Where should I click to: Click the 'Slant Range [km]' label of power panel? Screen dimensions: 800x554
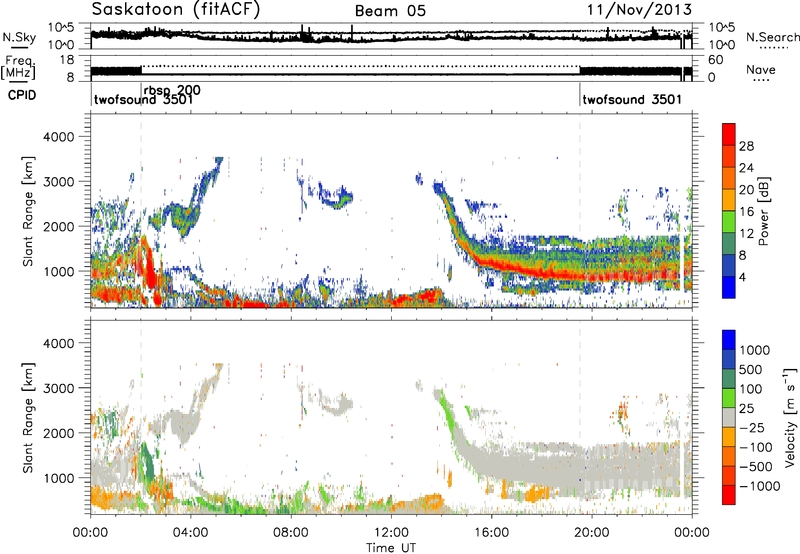(x=28, y=211)
